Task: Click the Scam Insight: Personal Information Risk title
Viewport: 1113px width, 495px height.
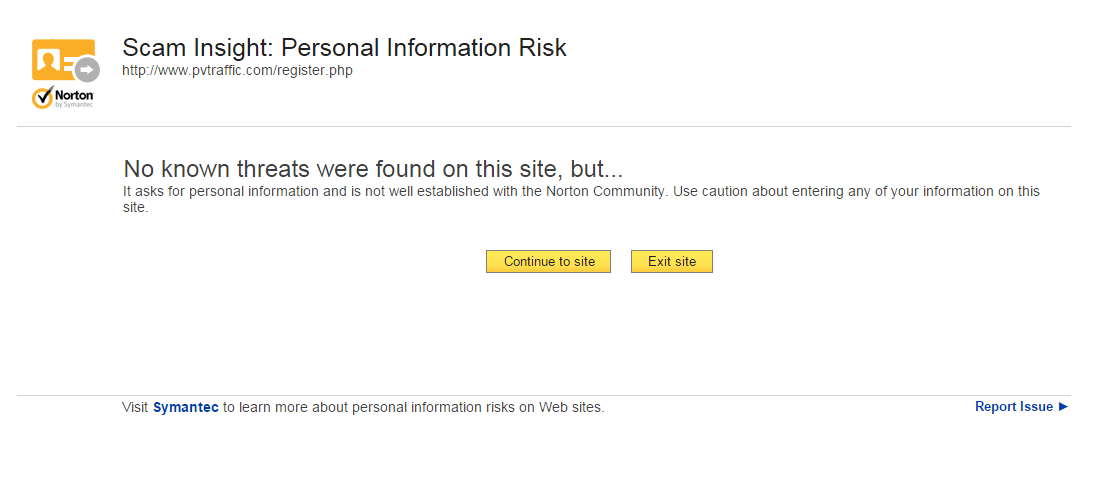Action: click(344, 47)
